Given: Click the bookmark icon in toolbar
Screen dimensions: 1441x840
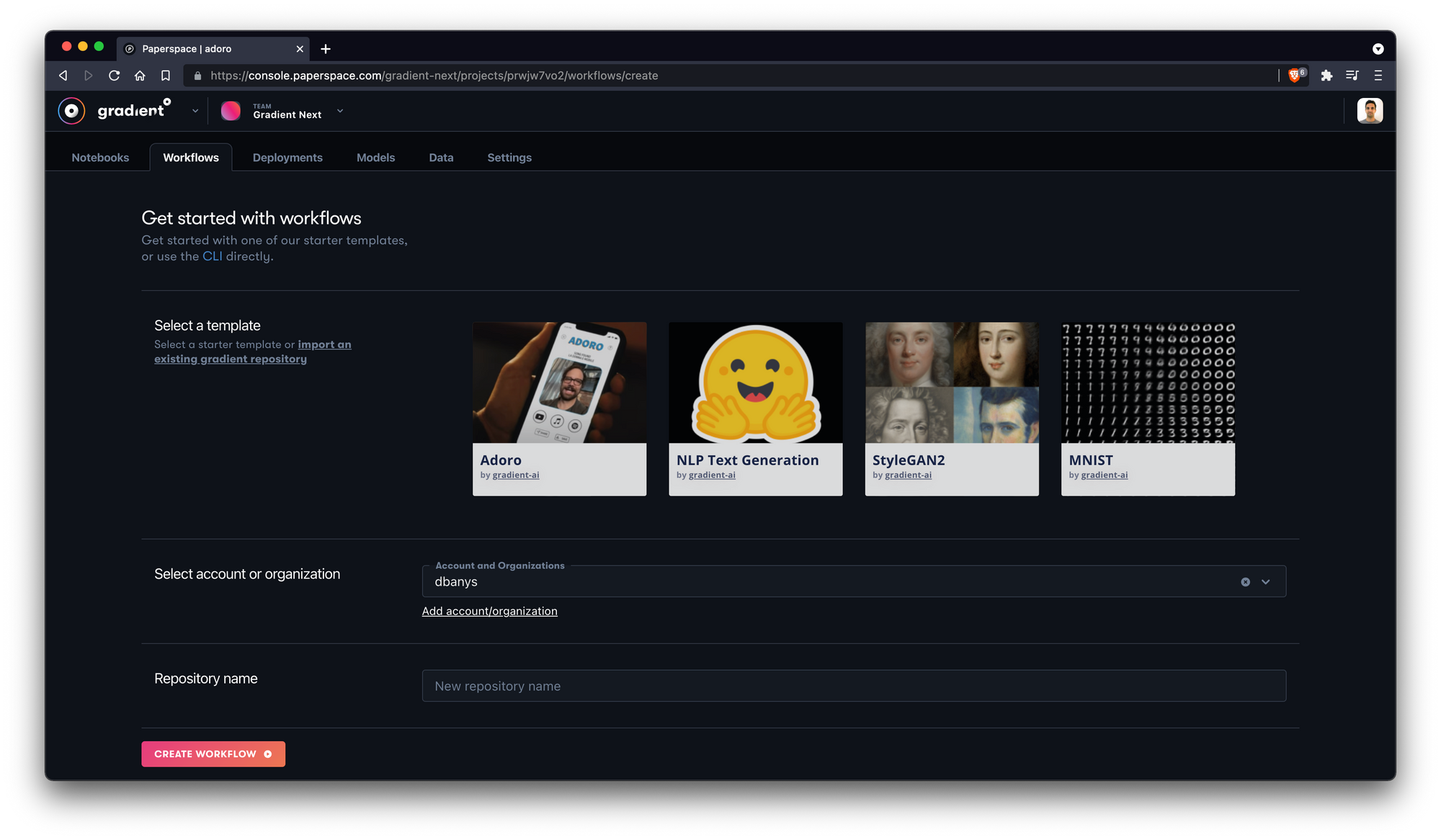Looking at the screenshot, I should 166,76.
